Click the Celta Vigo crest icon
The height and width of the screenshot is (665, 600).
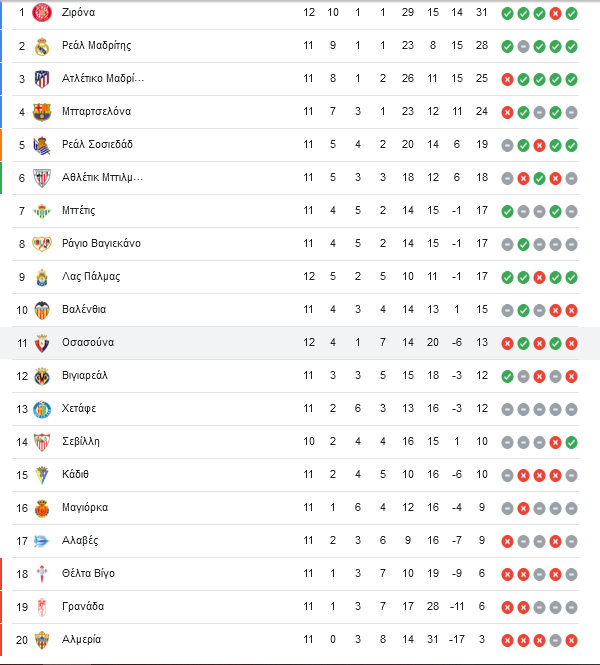[x=42, y=574]
